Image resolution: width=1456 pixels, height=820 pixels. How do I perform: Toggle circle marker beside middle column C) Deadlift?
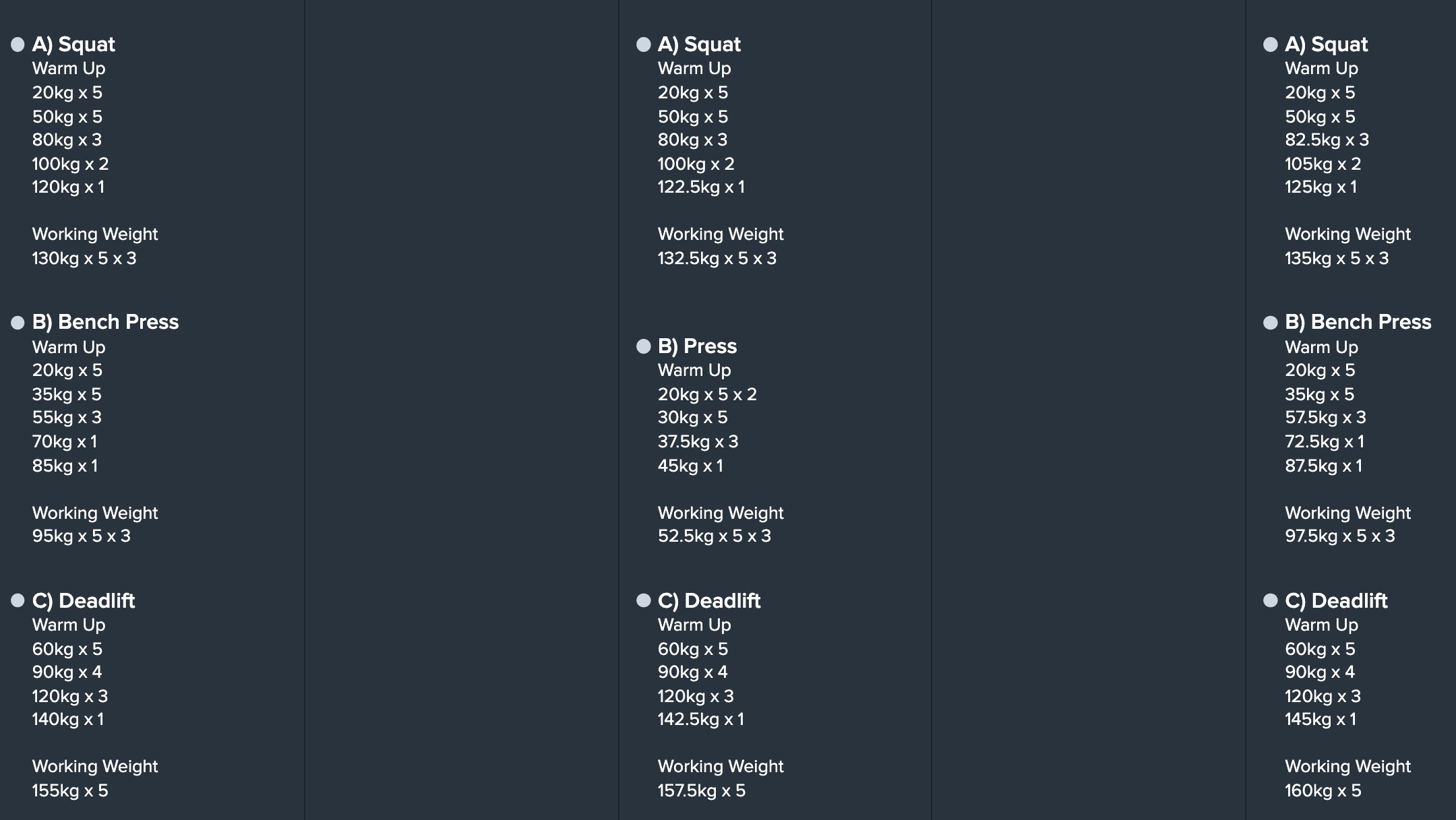coord(644,600)
